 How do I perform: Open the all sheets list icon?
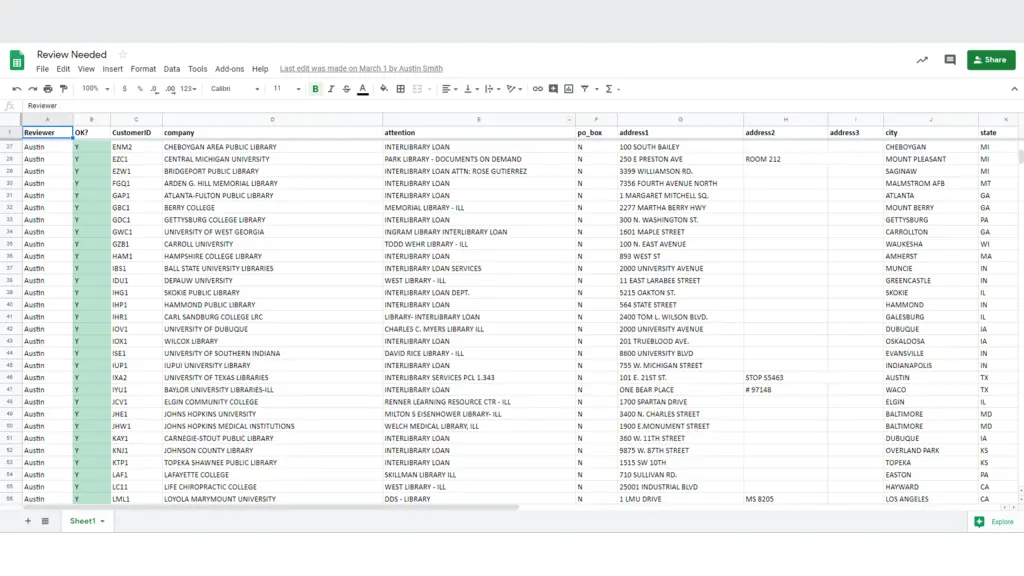[x=45, y=521]
